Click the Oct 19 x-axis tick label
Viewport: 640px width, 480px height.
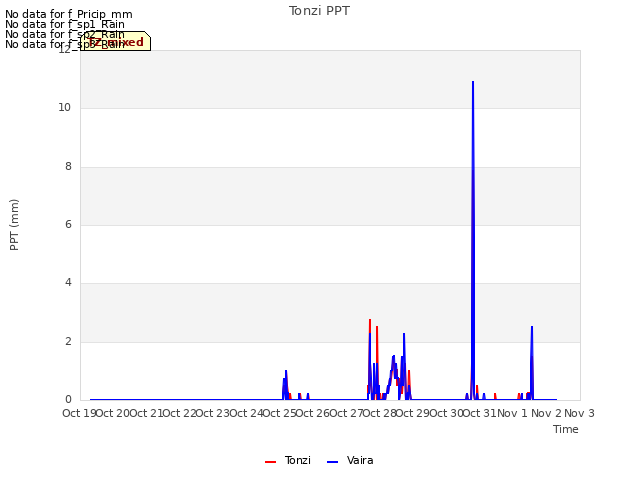point(79,413)
